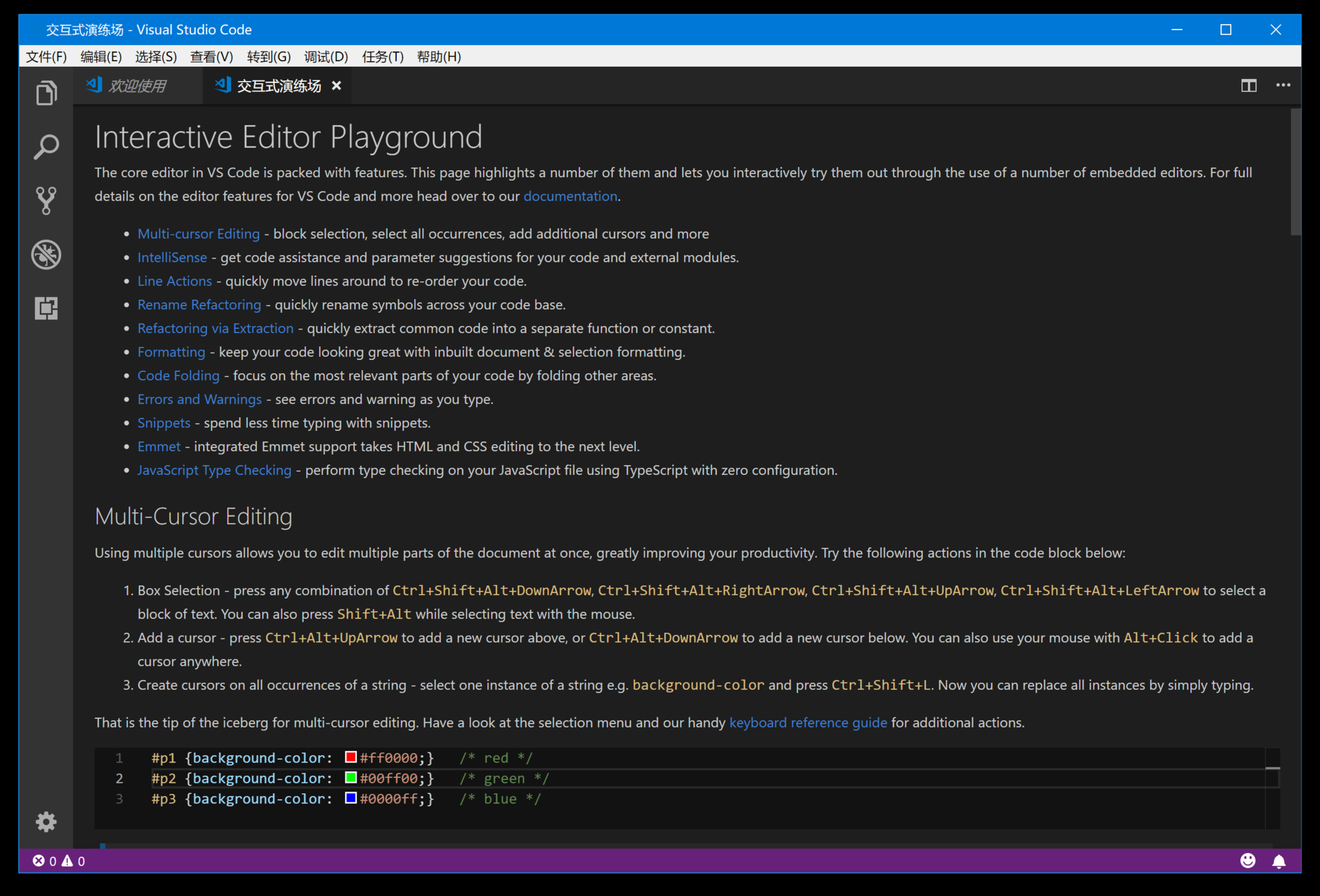
Task: Open the more actions ellipsis
Action: pos(1283,85)
